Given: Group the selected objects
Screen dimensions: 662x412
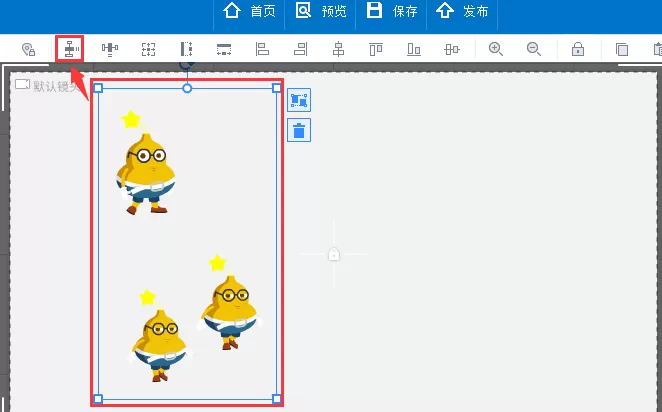Looking at the screenshot, I should pos(299,100).
